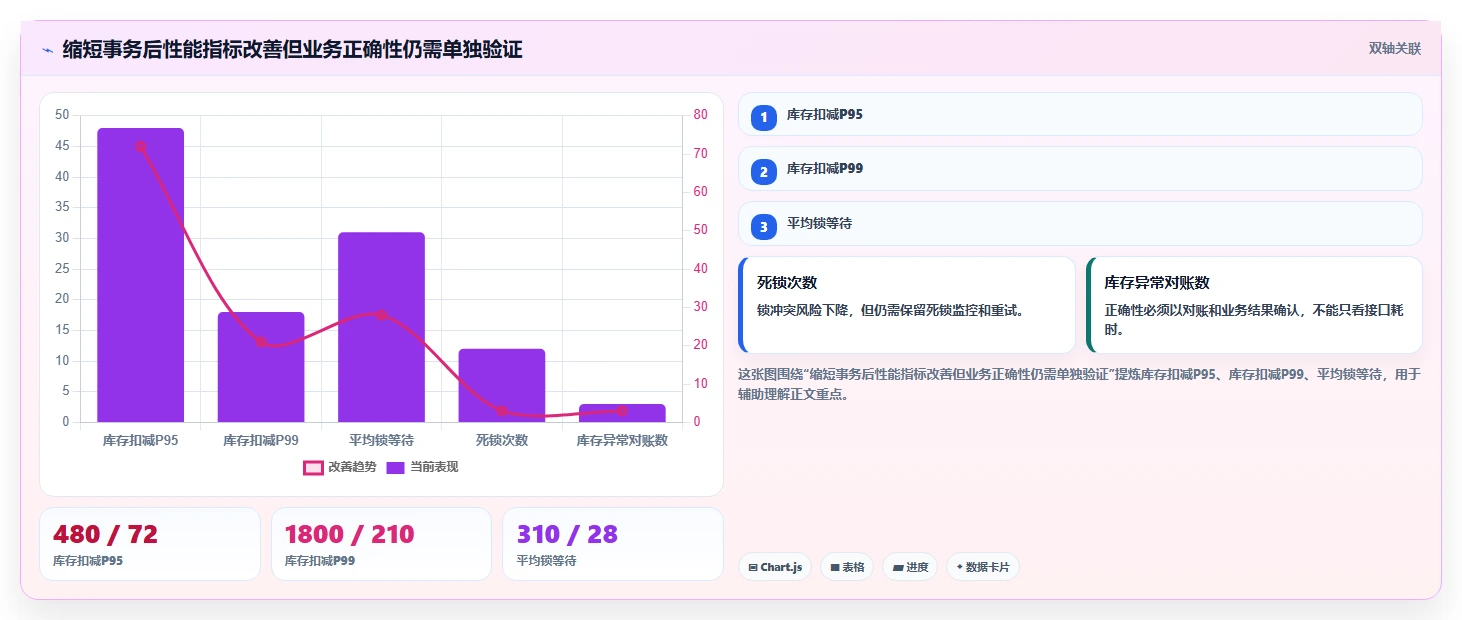
Task: Click the trend line point above 库存扣减P95
Action: click(140, 146)
